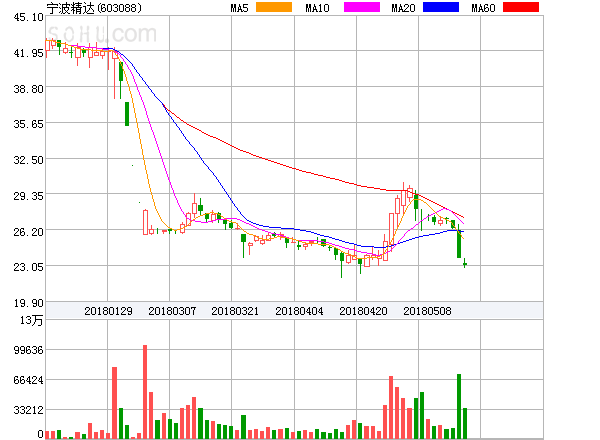Click the last green candlestick near 23.05
Viewport: 600px width, 440px height.
465,264
